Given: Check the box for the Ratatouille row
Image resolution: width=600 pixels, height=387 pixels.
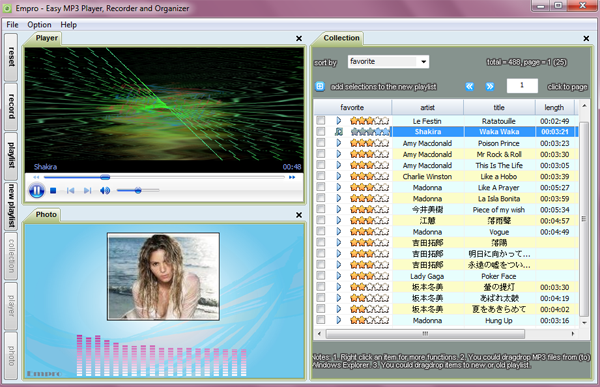Looking at the screenshot, I should point(321,121).
